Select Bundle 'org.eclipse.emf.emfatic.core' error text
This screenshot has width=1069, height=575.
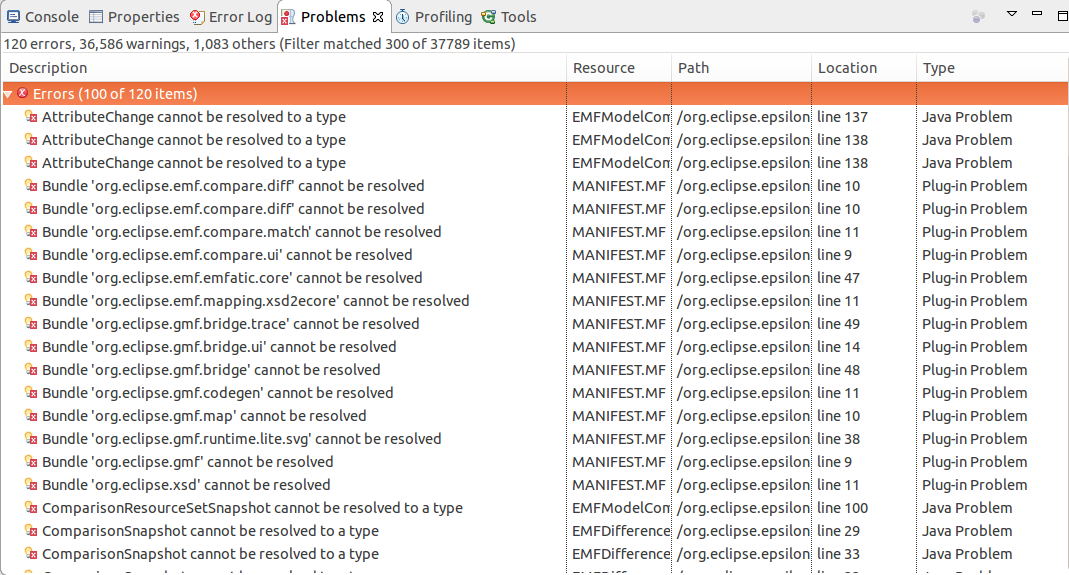(232, 278)
